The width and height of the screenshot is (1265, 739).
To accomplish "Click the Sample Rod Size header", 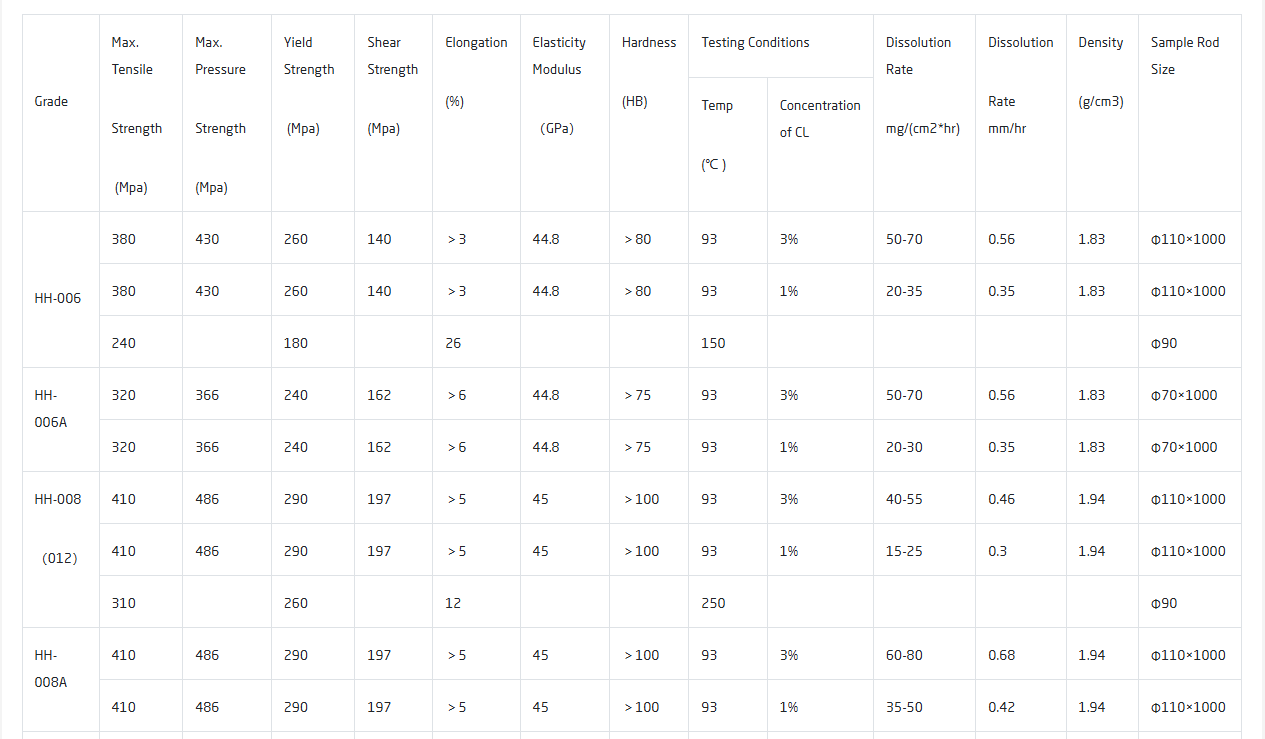I will (1190, 113).
